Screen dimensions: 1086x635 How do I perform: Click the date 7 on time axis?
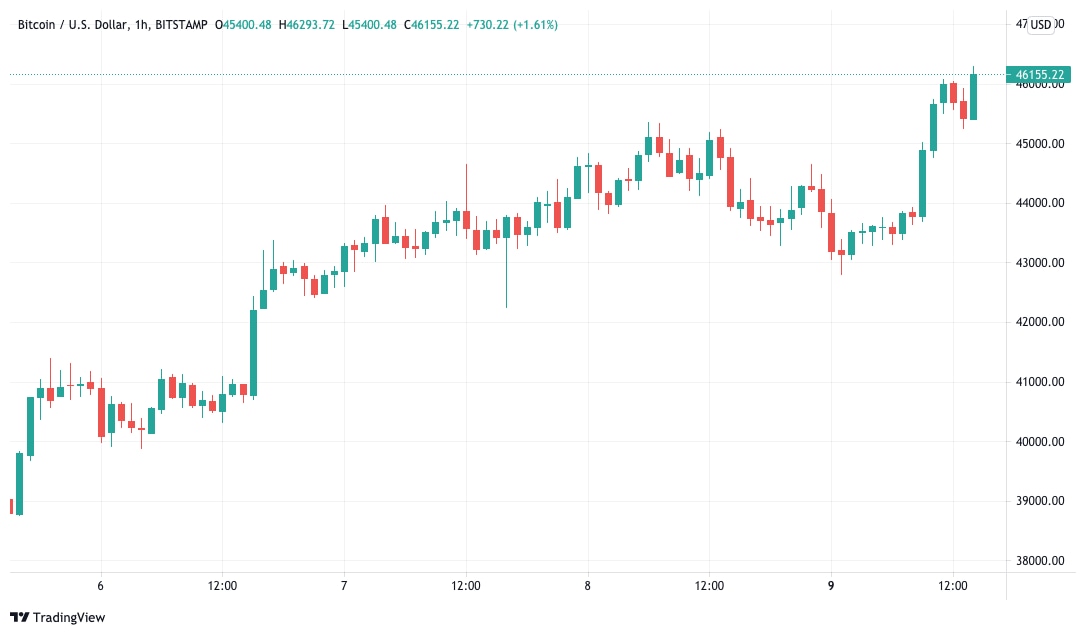(344, 585)
